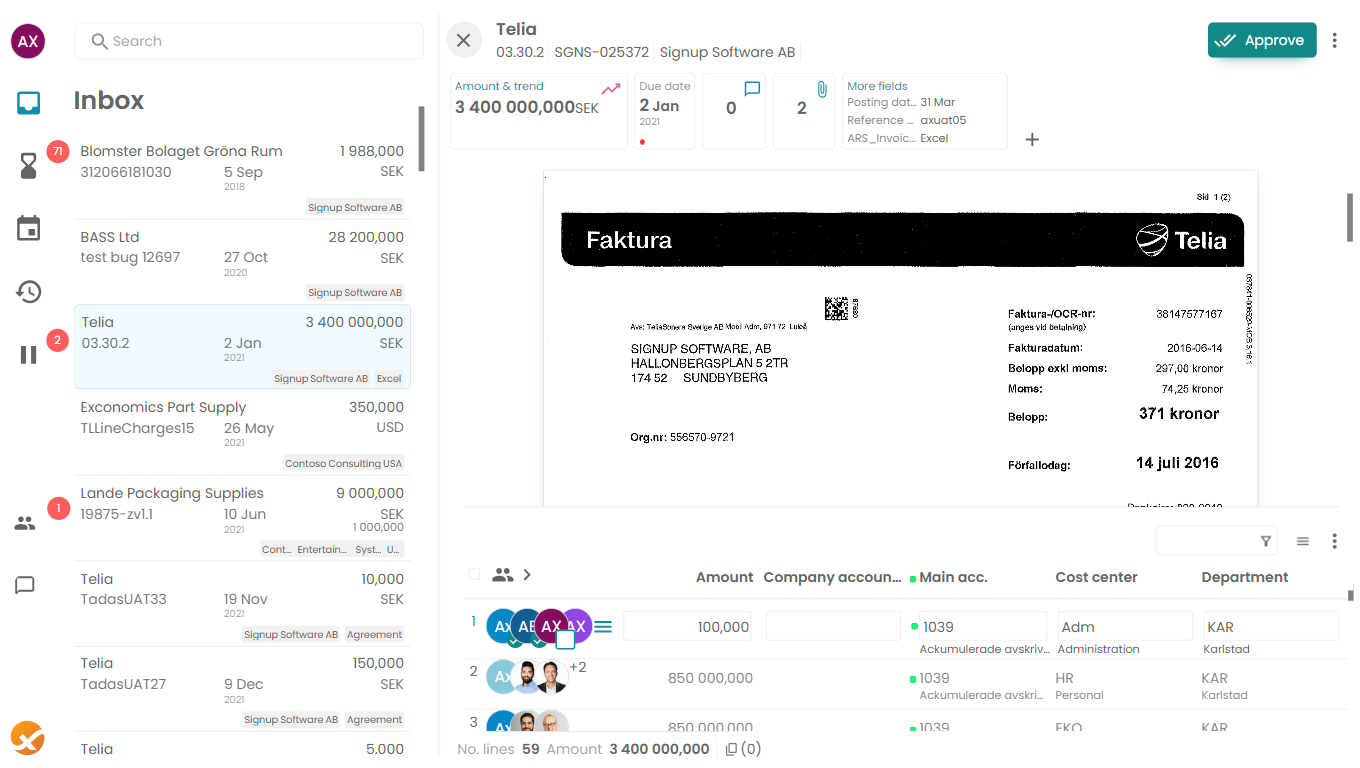Open the Amount & trend card
Viewport: 1360px width, 768px height.
click(539, 111)
